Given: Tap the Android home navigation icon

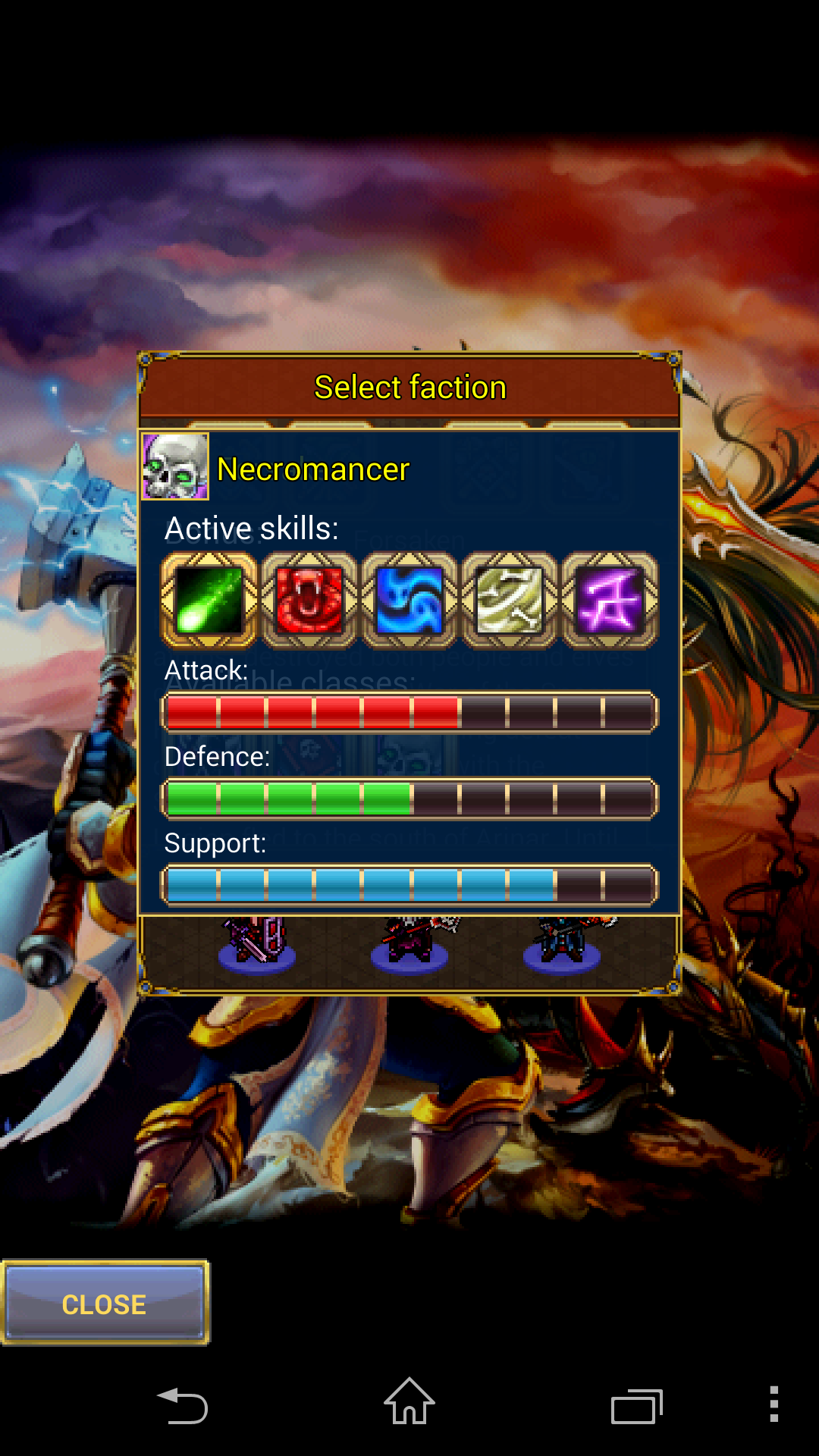Looking at the screenshot, I should (409, 1401).
